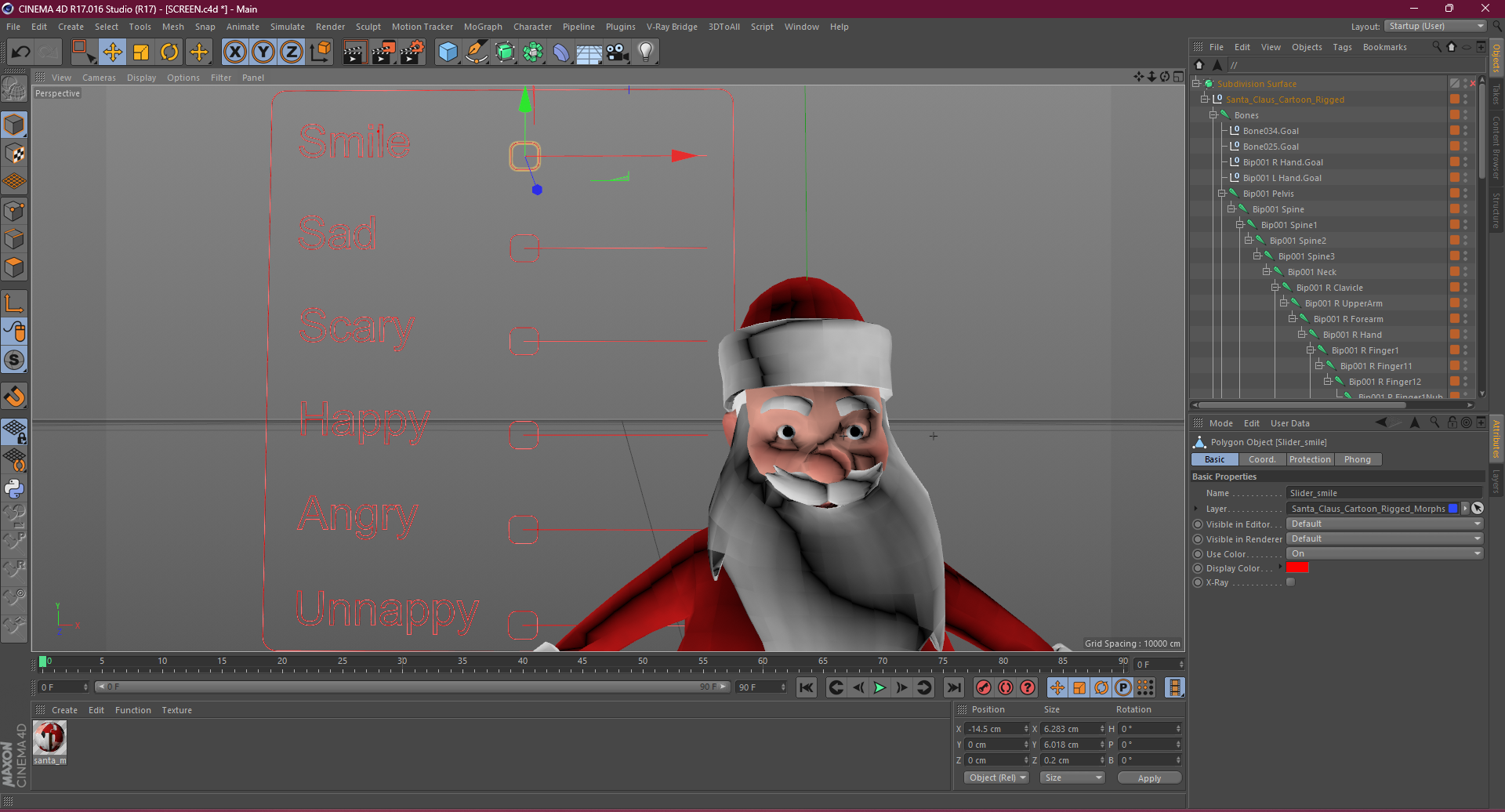This screenshot has height=812, width=1505.
Task: Select the Live Selection tool
Action: (x=83, y=53)
